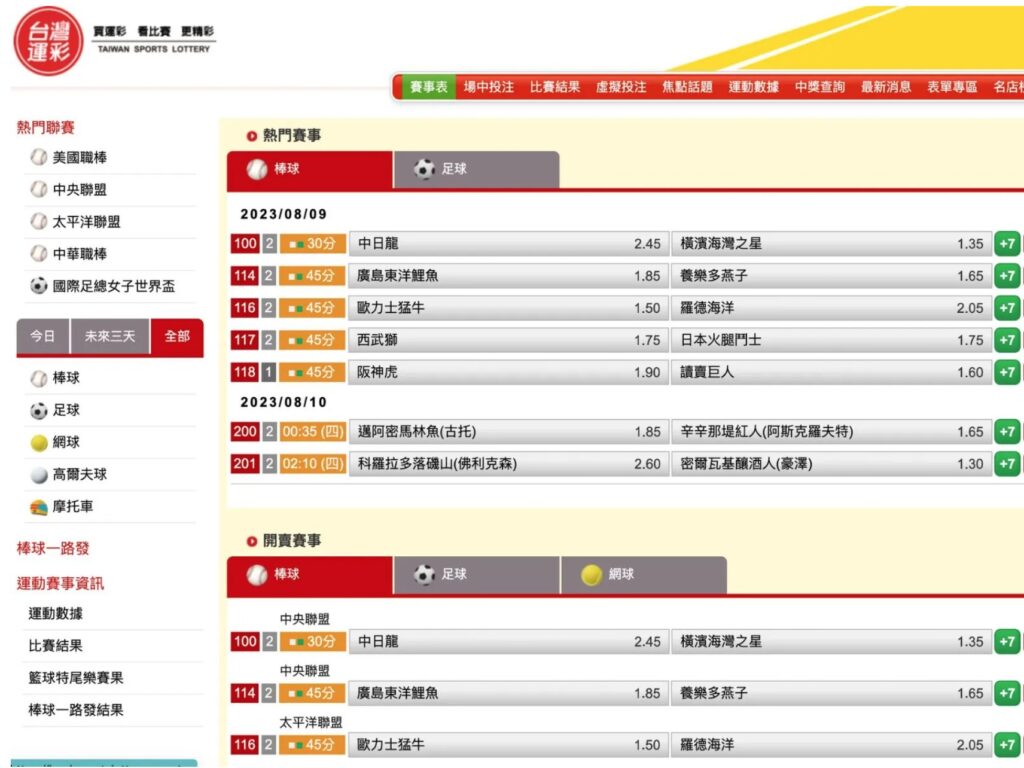This screenshot has height=768, width=1024.
Task: Click the 2023/08/10 date heading
Action: tap(283, 402)
